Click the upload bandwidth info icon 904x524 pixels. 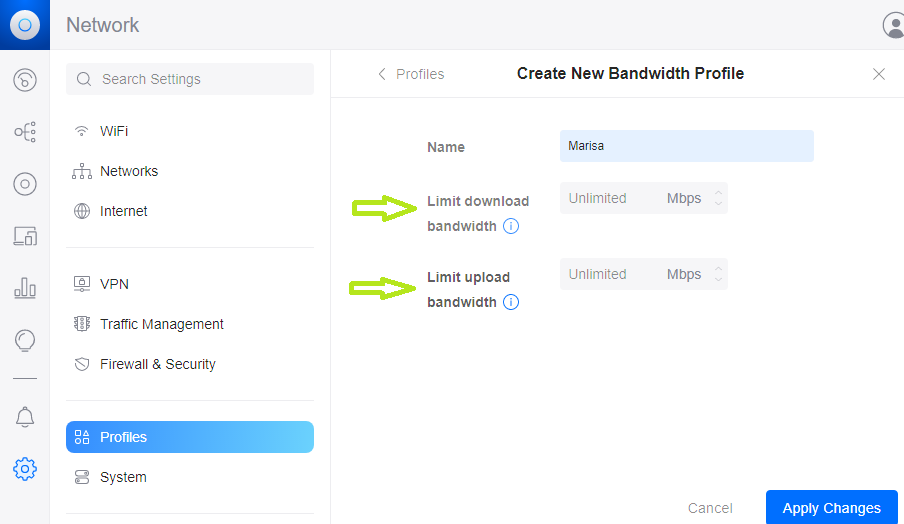click(511, 302)
